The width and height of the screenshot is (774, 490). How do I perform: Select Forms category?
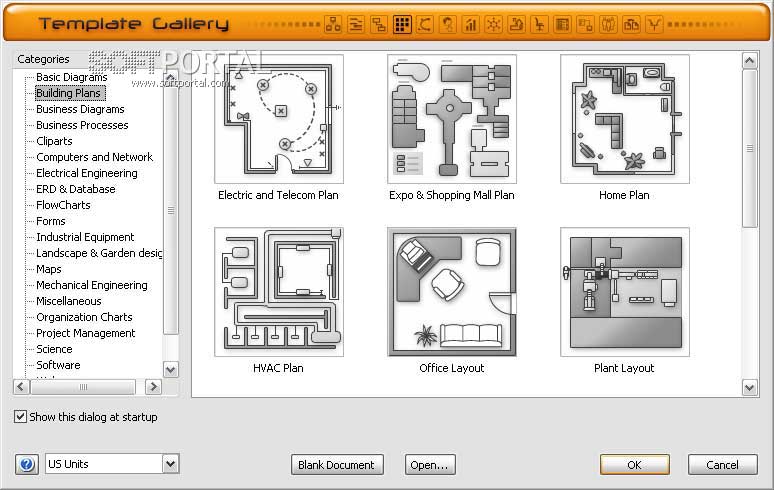50,221
